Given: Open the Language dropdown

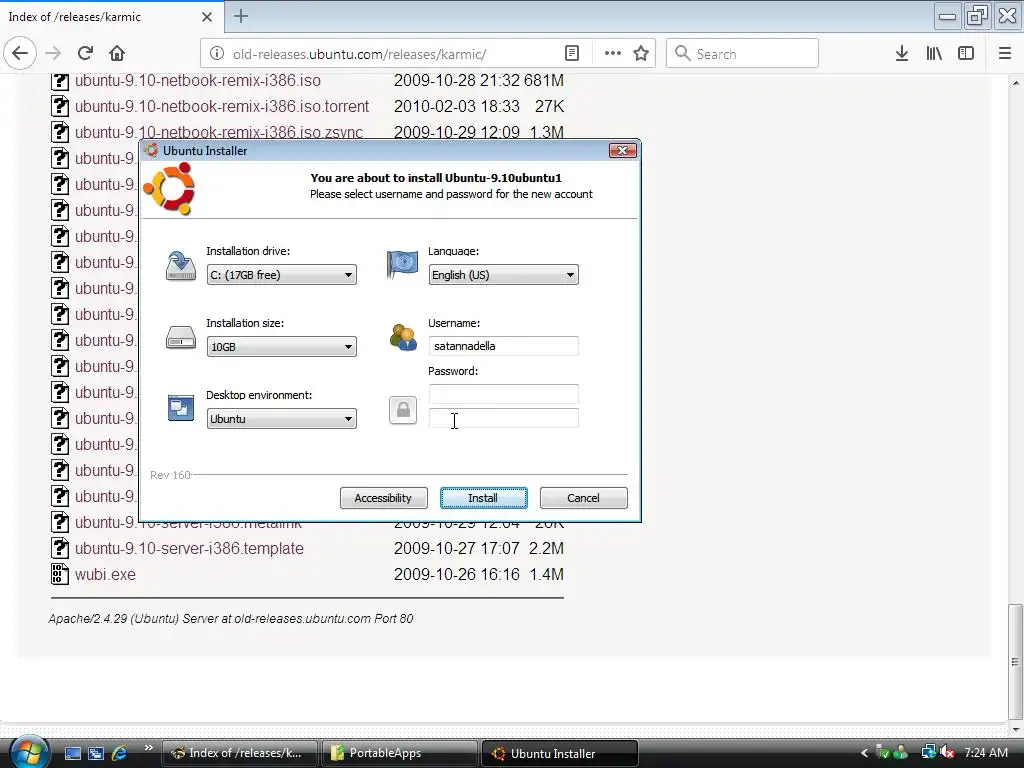Looking at the screenshot, I should tap(504, 275).
